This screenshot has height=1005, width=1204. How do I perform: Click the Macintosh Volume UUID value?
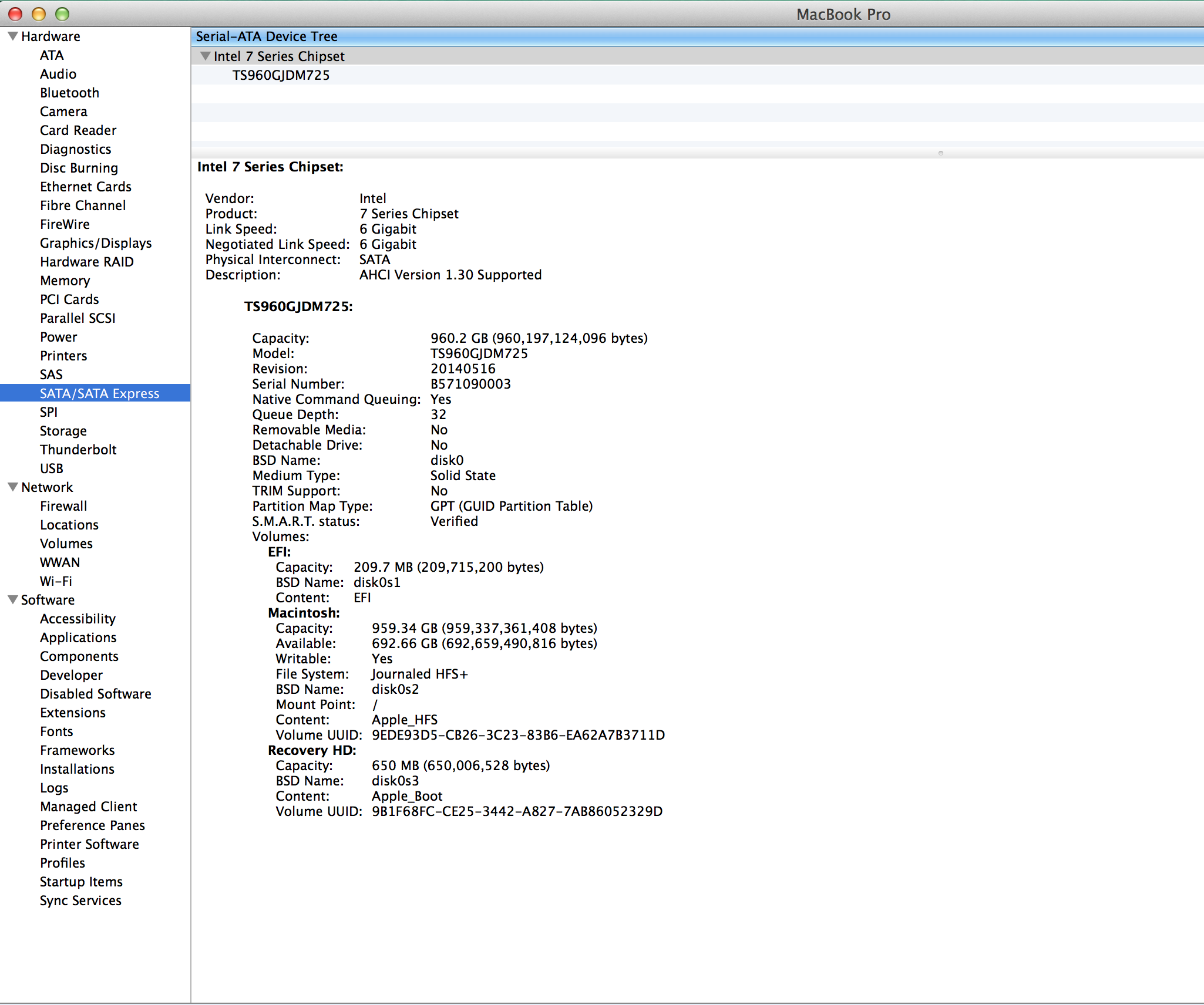tap(518, 735)
